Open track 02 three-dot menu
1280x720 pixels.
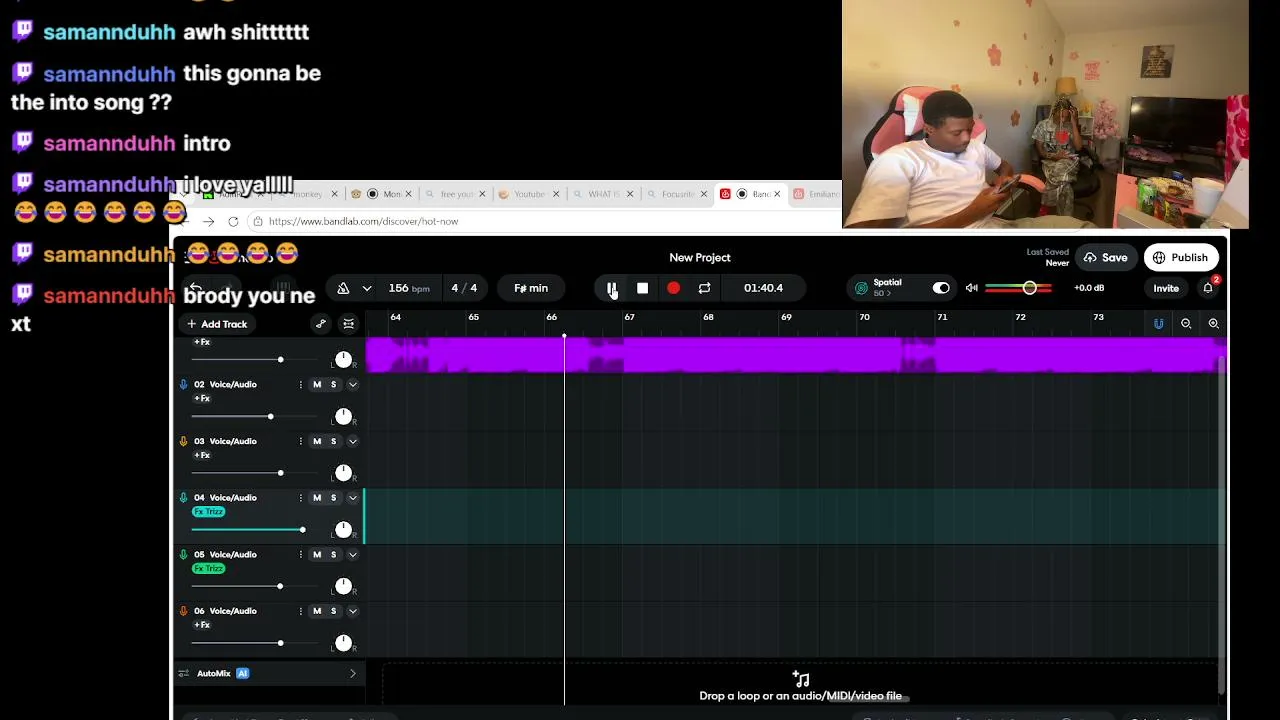tap(300, 385)
